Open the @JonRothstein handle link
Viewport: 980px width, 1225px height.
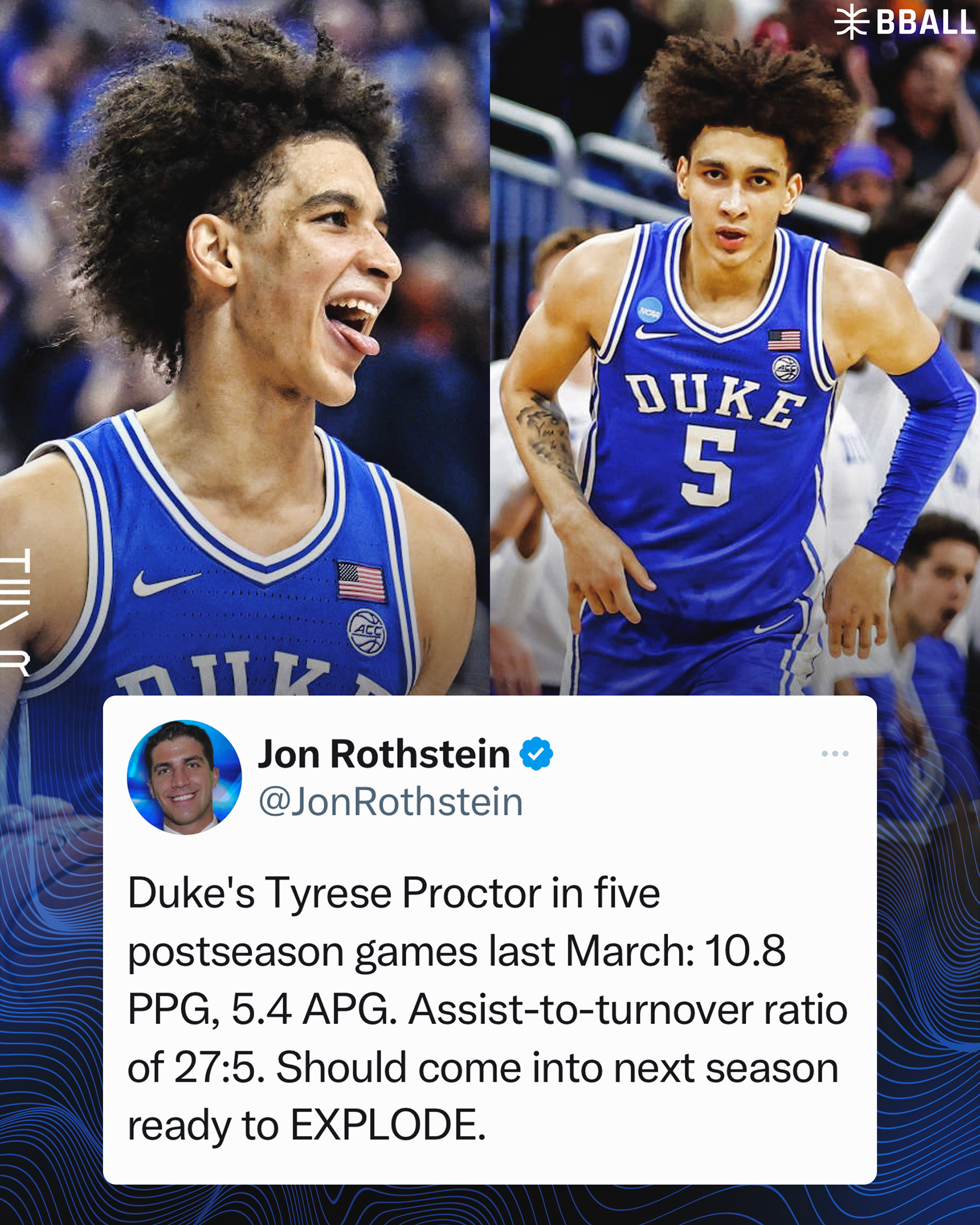pos(390,802)
